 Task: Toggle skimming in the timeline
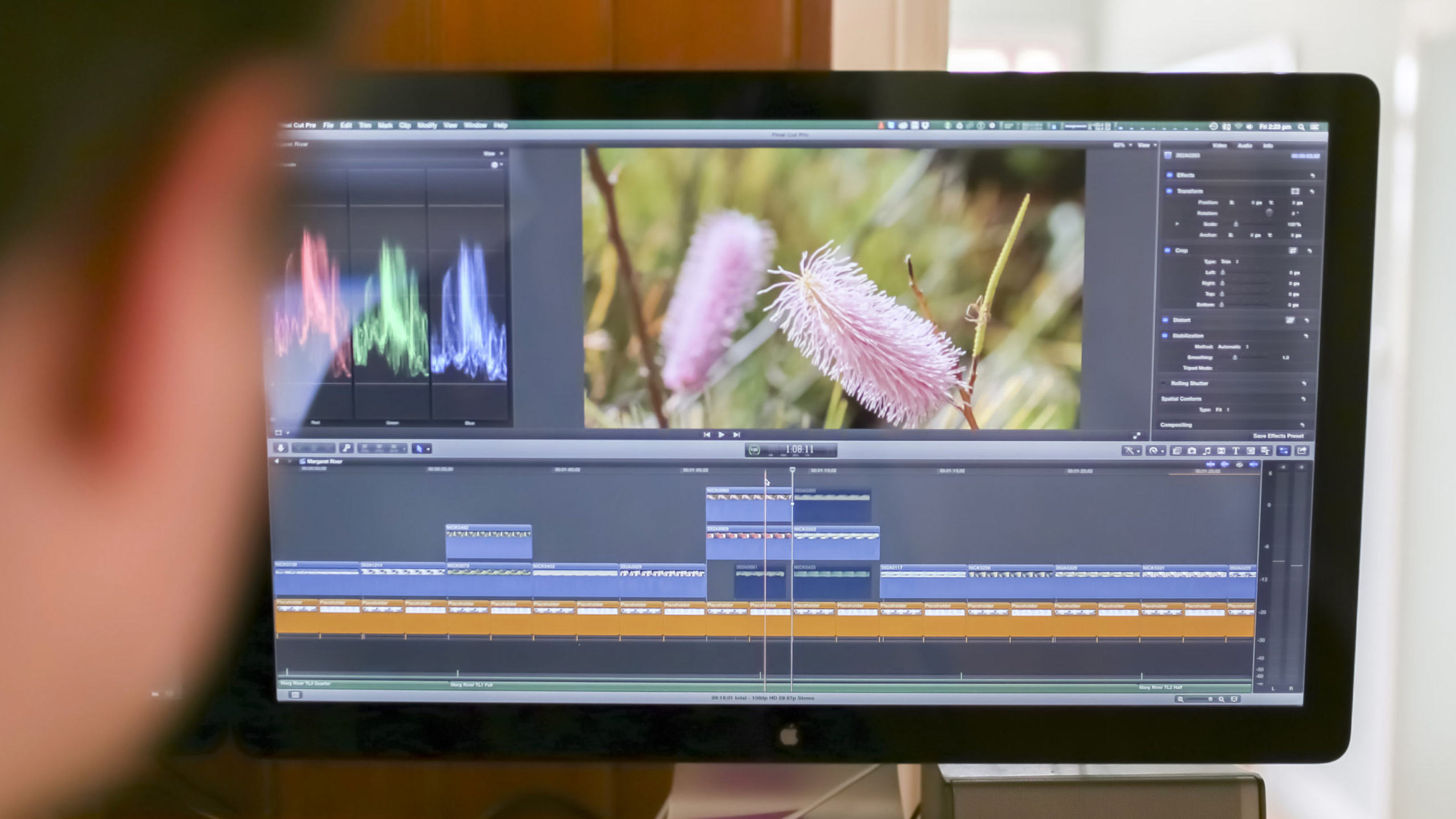[x=1211, y=464]
